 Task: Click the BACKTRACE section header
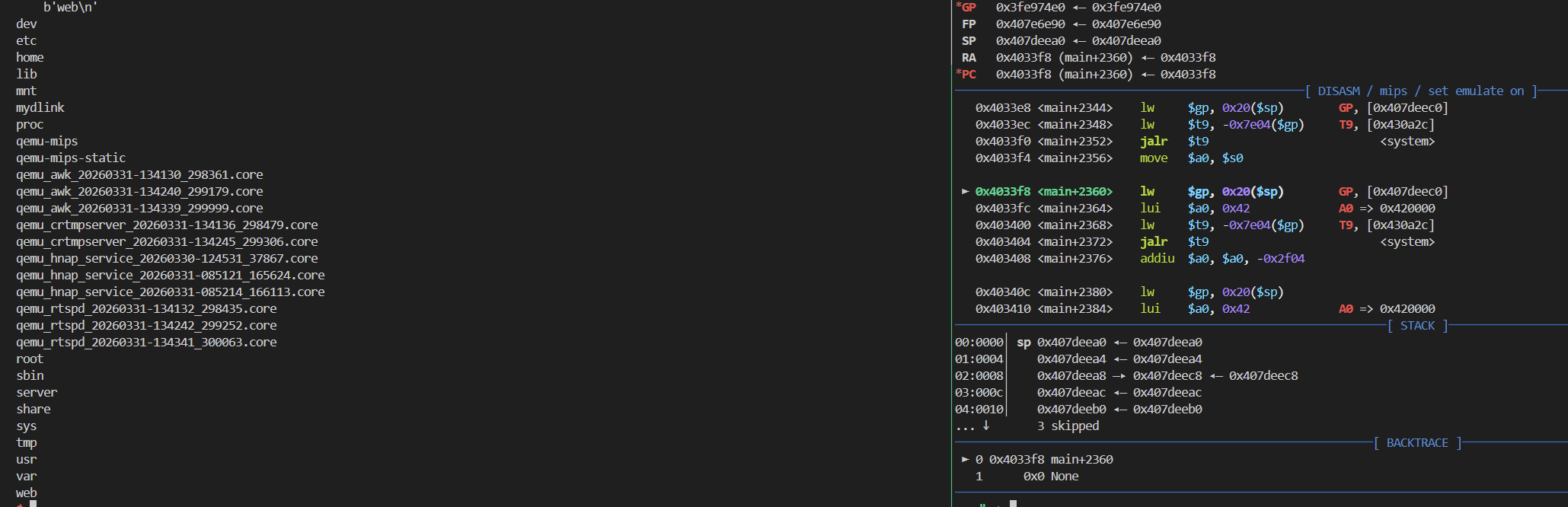pos(1416,443)
